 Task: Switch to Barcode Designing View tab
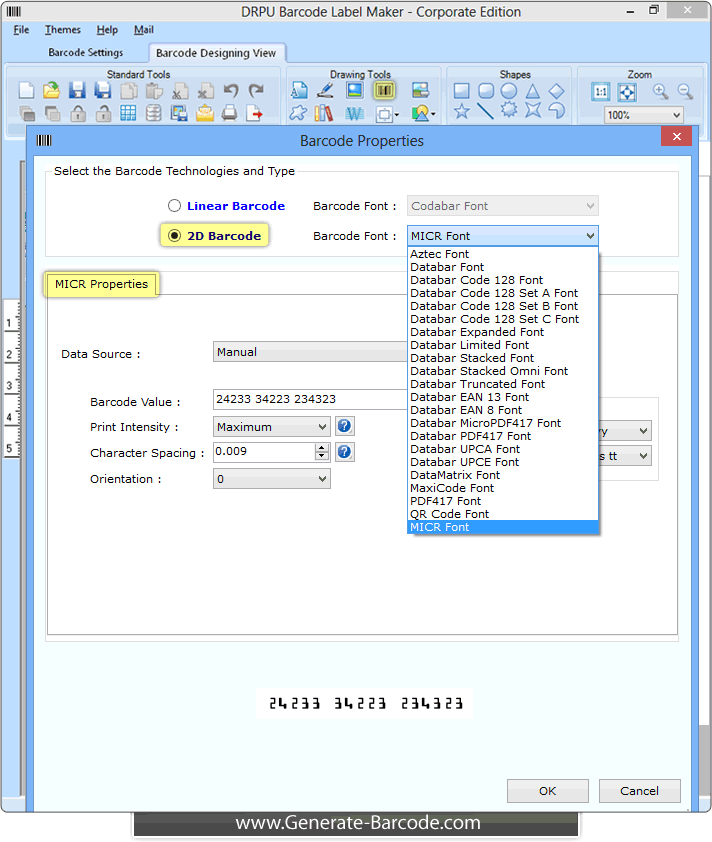tap(216, 53)
